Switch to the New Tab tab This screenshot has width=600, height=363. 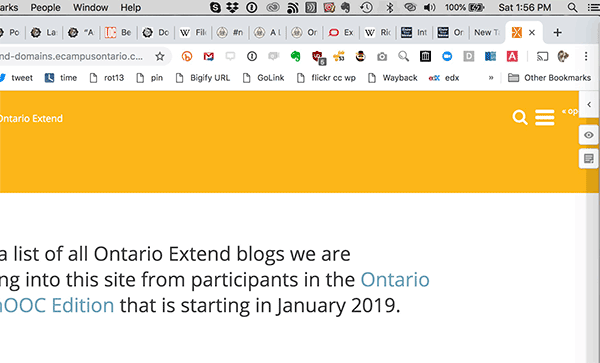tap(487, 33)
